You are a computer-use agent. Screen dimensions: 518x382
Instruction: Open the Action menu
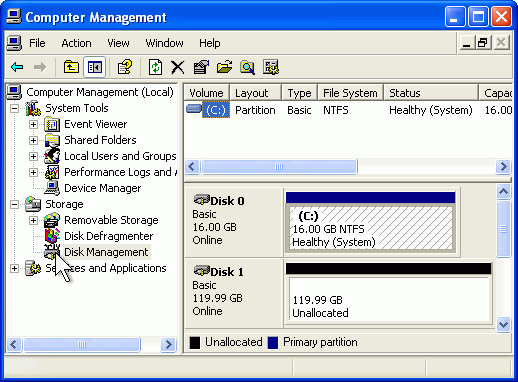pos(76,43)
